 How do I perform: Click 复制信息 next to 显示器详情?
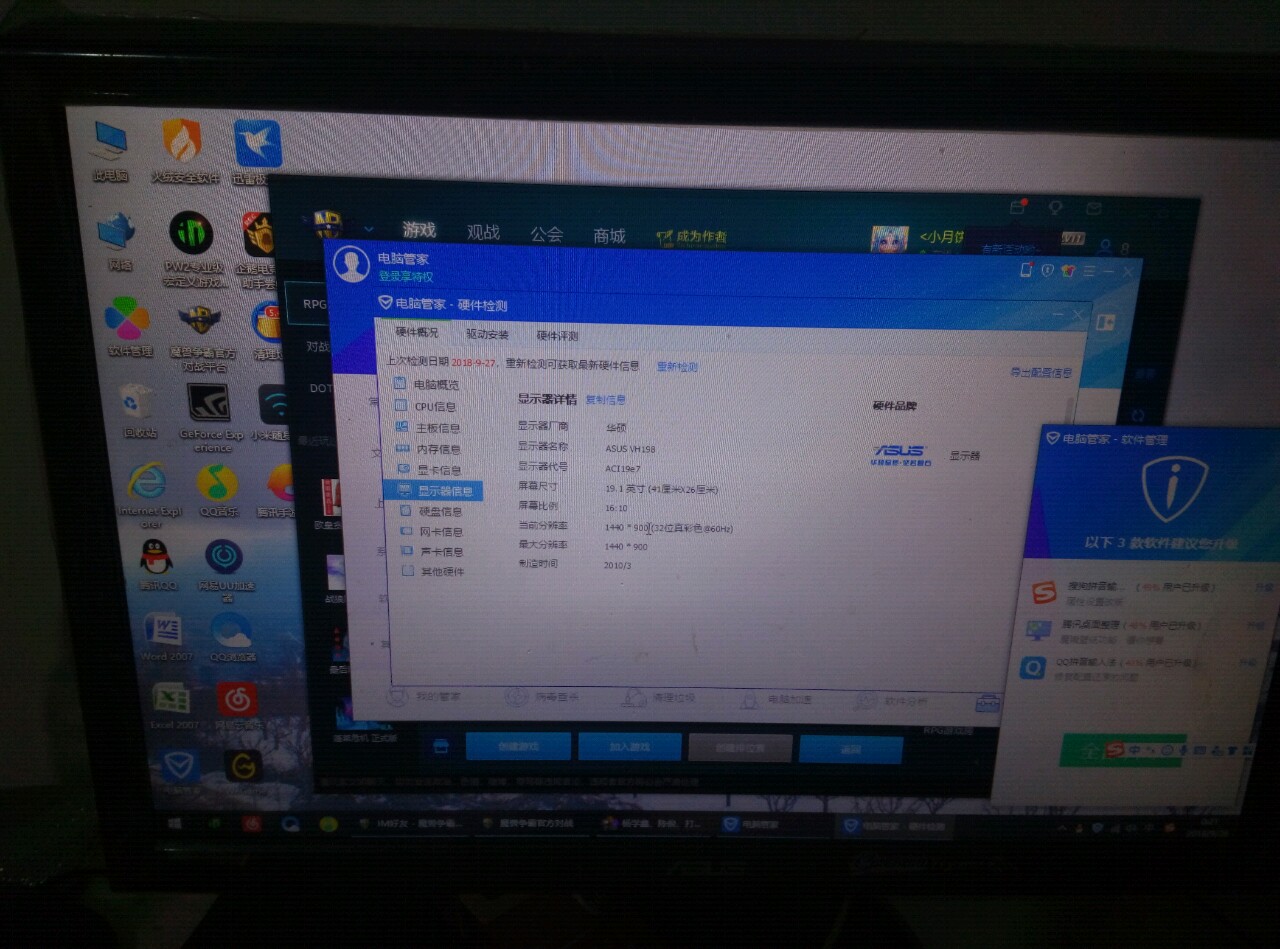pyautogui.click(x=606, y=400)
